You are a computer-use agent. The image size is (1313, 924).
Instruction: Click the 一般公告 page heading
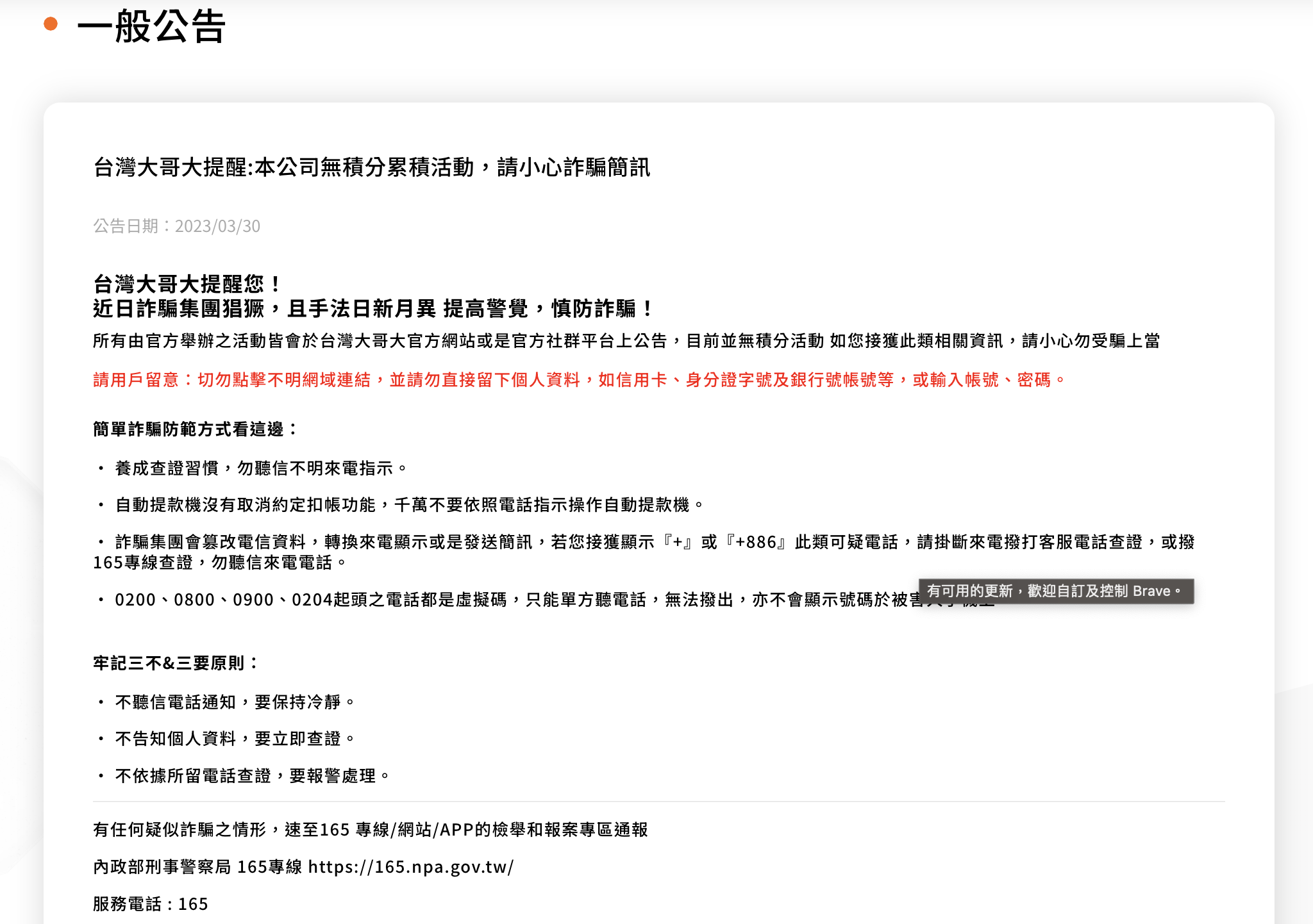[x=151, y=26]
